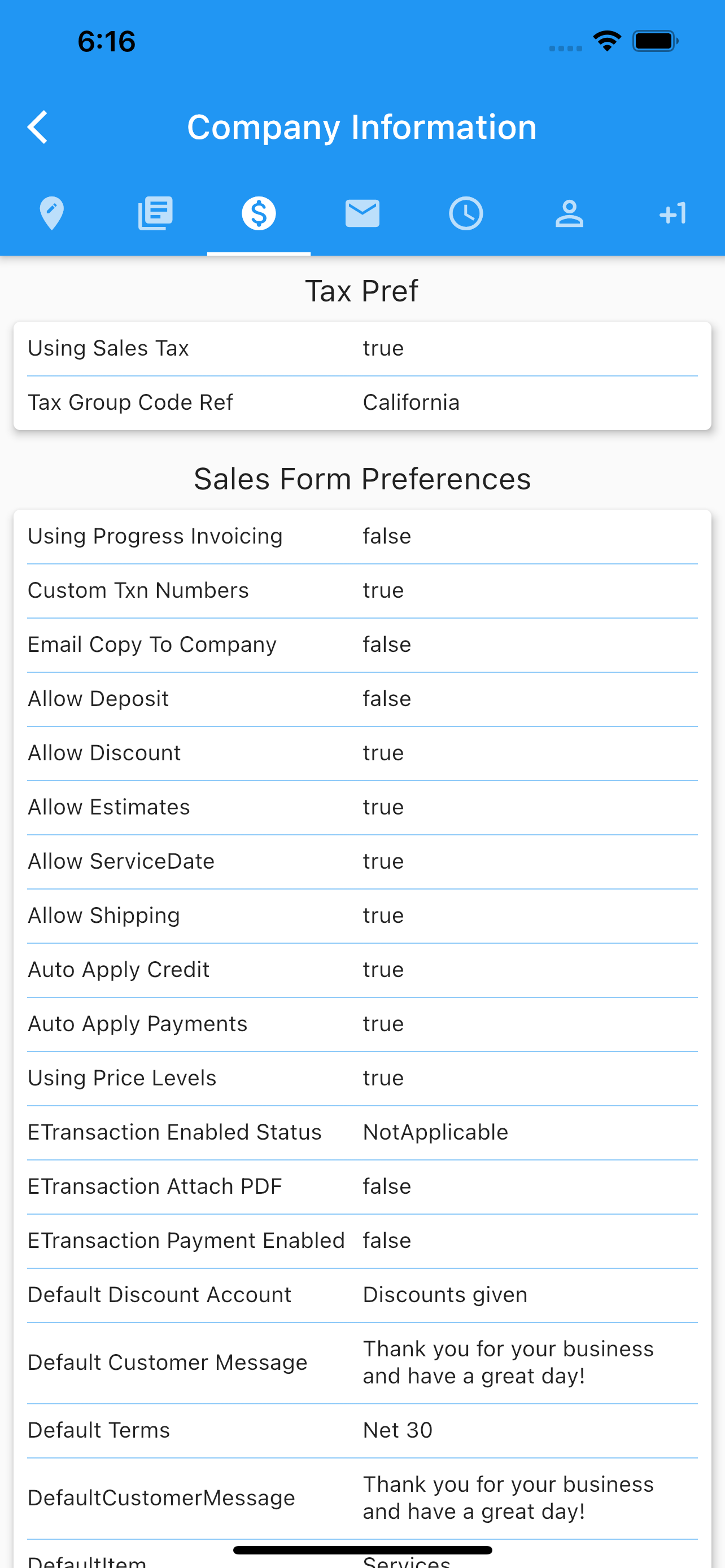Tap the battery status icon
This screenshot has width=725, height=1568.
click(x=655, y=41)
